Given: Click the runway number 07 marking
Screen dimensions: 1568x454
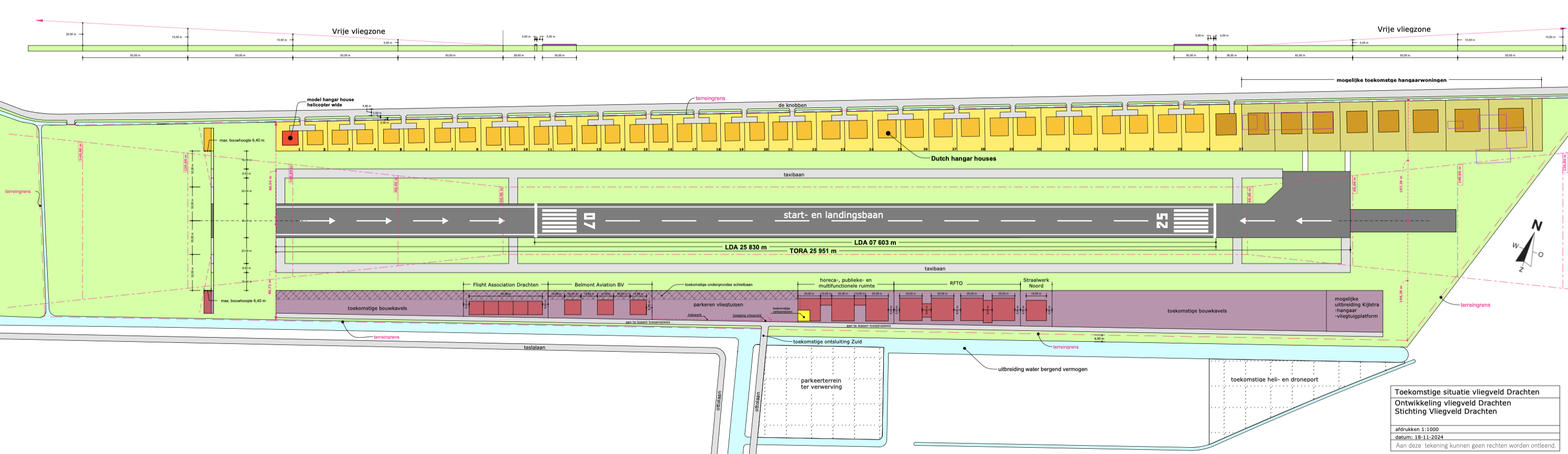Looking at the screenshot, I should coord(589,220).
